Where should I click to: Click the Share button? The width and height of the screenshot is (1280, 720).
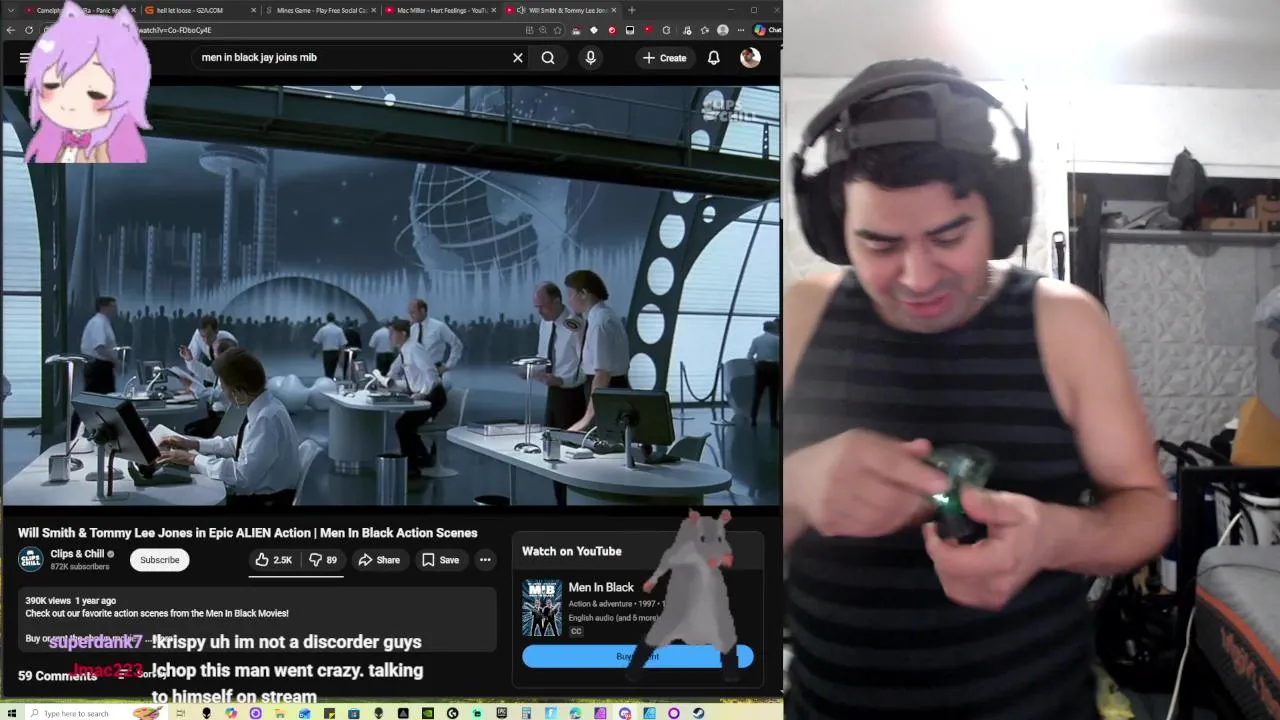379,560
